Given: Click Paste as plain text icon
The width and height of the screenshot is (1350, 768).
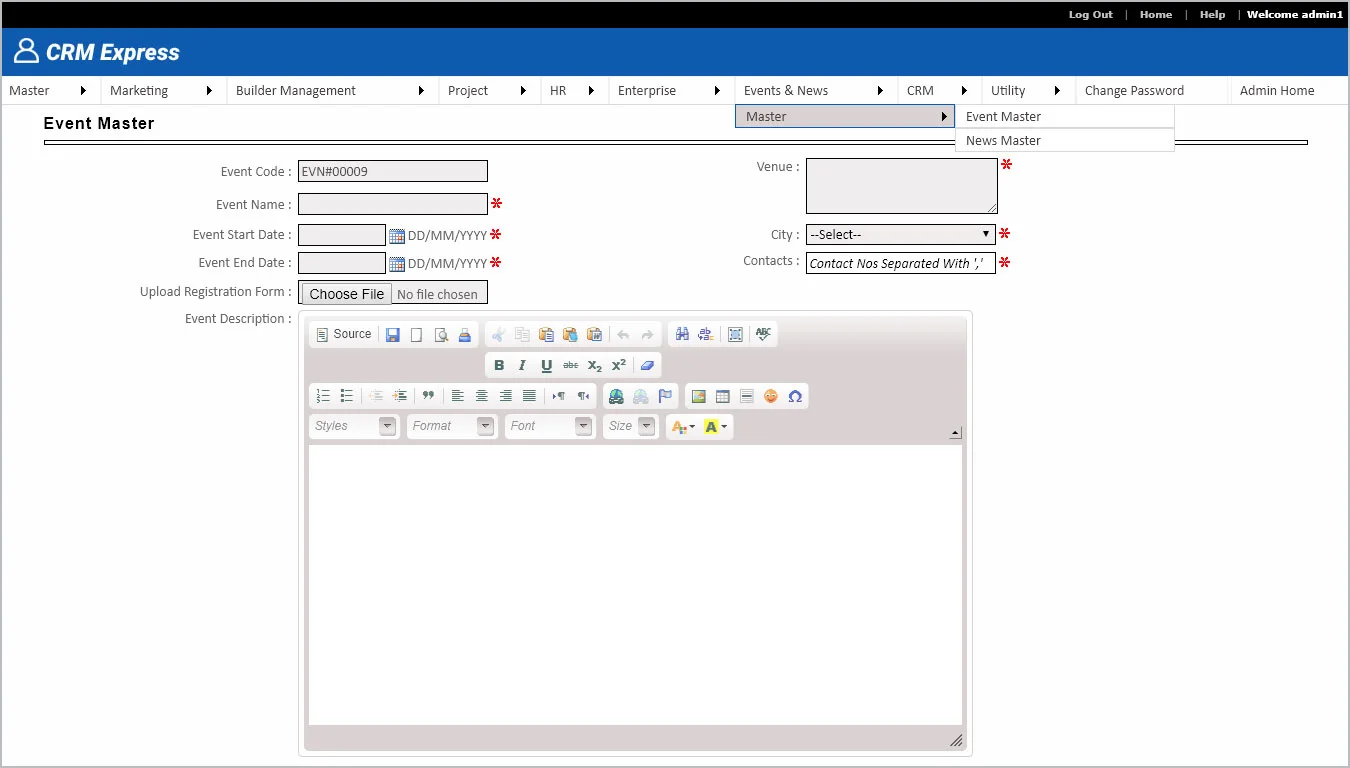Looking at the screenshot, I should [x=570, y=335].
